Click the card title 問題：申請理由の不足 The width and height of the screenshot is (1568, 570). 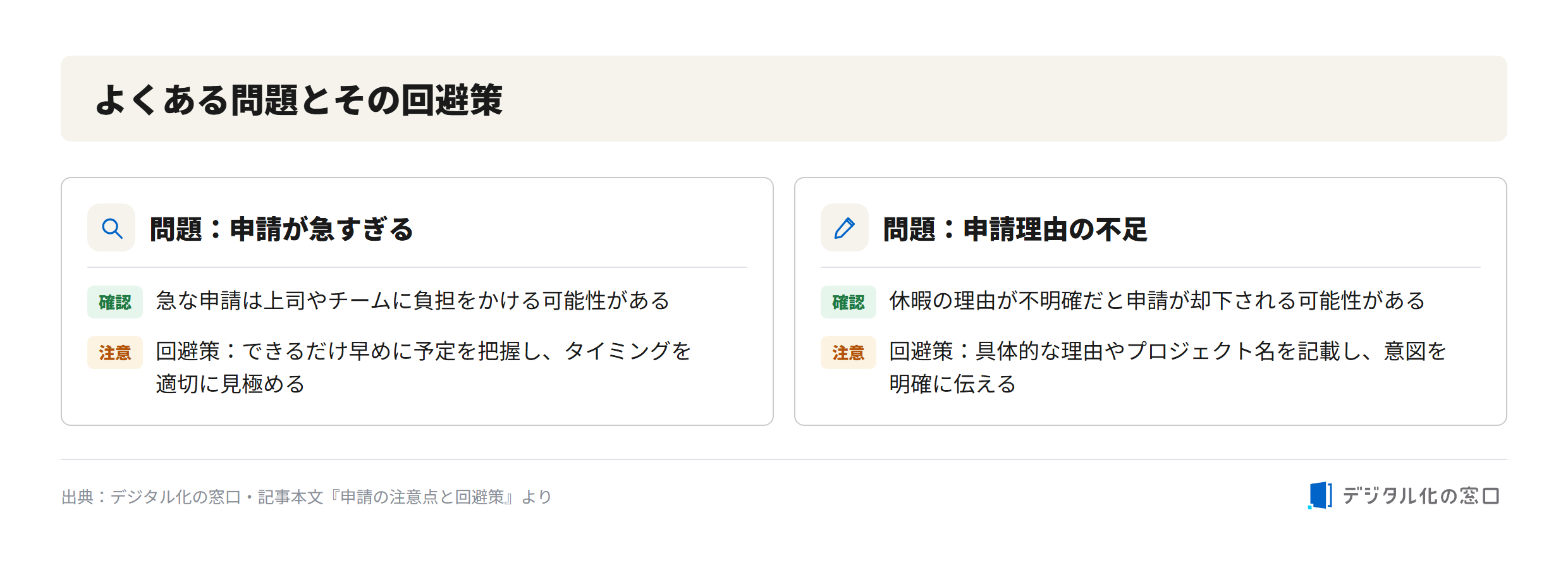click(1015, 229)
